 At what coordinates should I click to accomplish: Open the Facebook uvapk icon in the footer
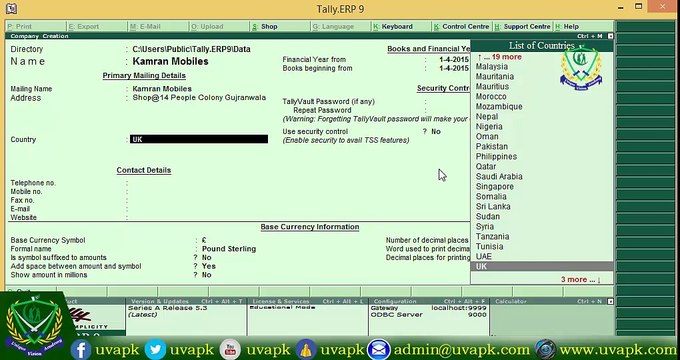pyautogui.click(x=81, y=350)
